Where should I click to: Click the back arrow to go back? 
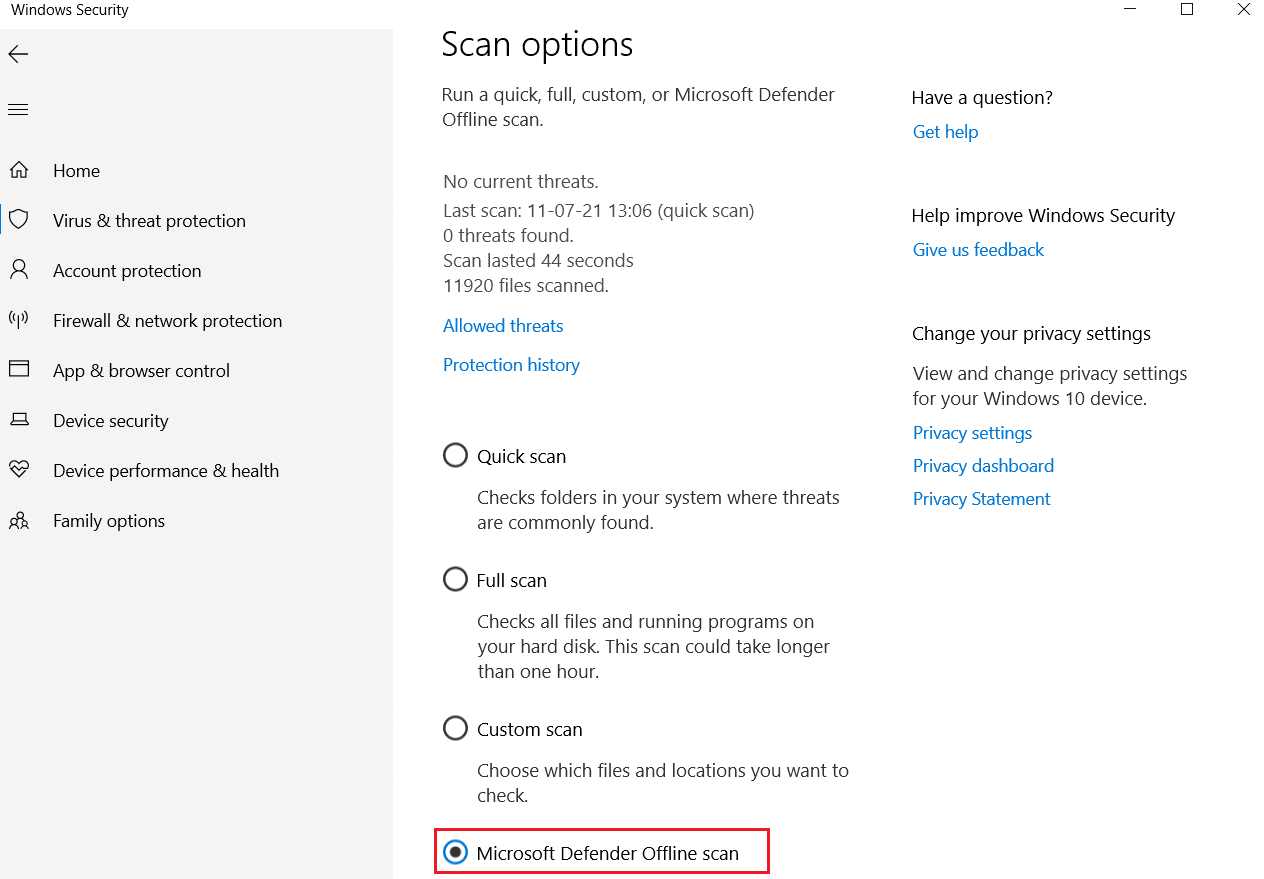(18, 54)
